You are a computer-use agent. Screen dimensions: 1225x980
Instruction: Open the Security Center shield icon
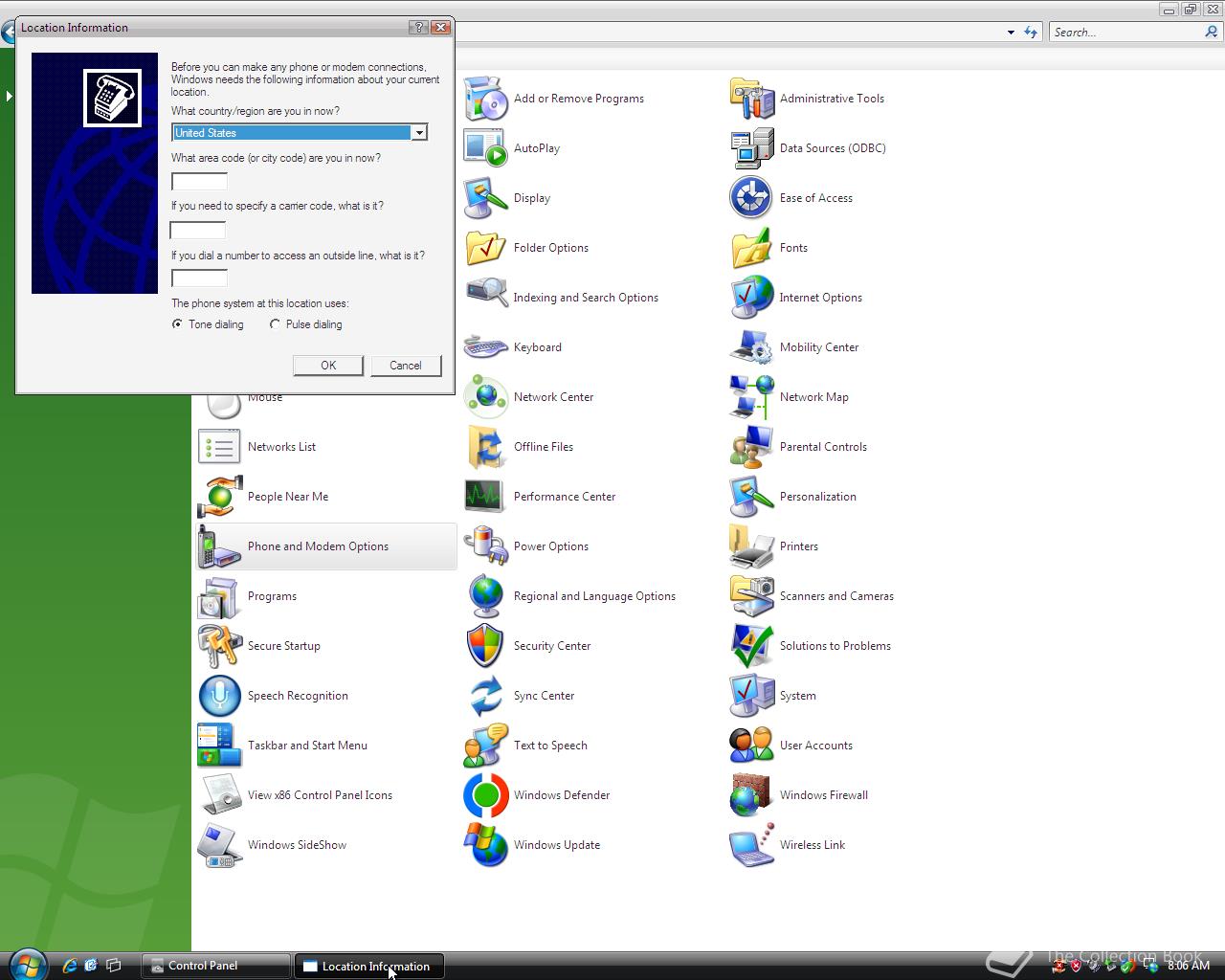(486, 646)
